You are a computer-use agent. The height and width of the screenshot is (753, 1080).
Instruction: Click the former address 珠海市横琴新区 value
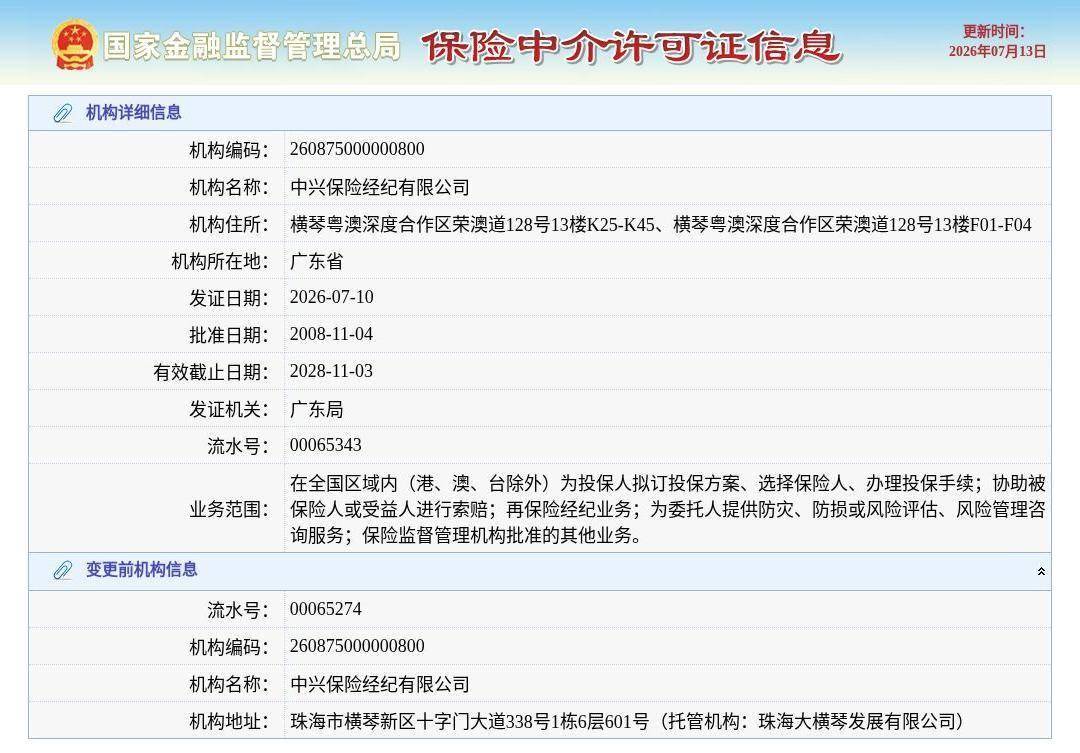coord(626,721)
